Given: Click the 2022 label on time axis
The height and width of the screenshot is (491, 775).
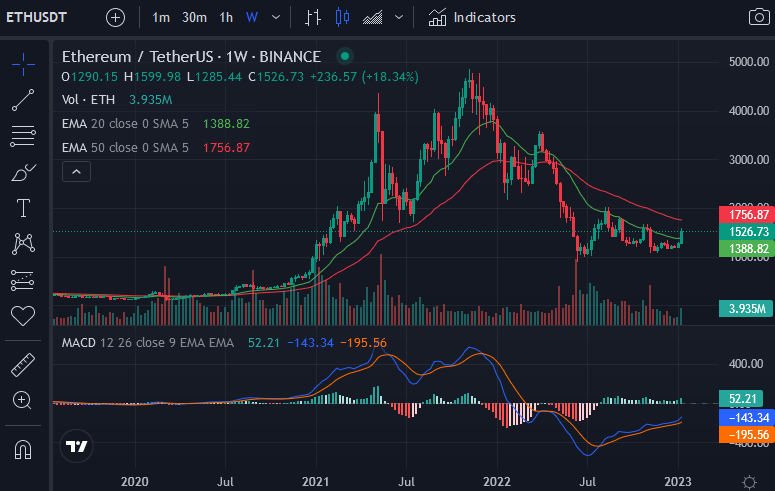Looking at the screenshot, I should [x=496, y=482].
